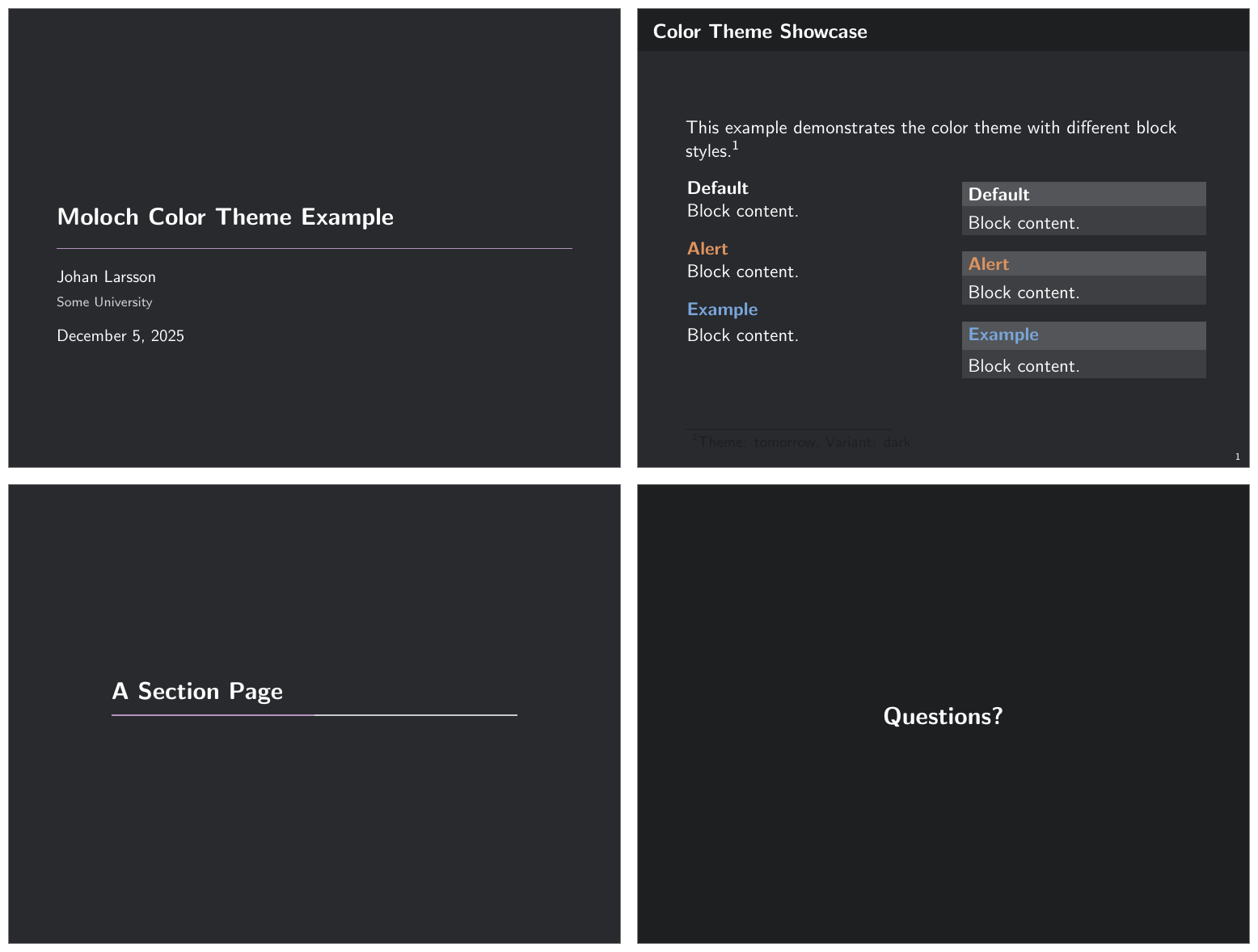Click the "Questions?" text
The image size is (1258, 952).
[x=943, y=716]
